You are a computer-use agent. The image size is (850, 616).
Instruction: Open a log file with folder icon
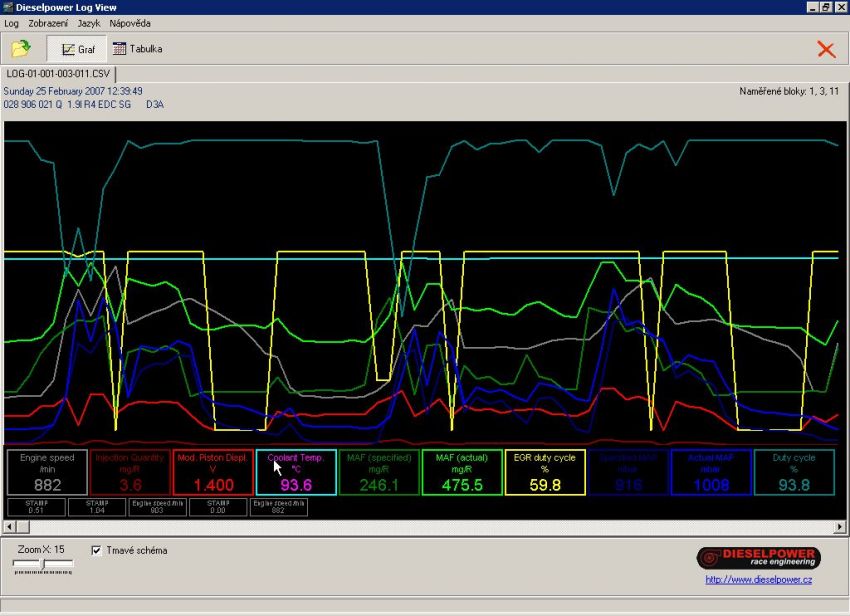click(20, 48)
